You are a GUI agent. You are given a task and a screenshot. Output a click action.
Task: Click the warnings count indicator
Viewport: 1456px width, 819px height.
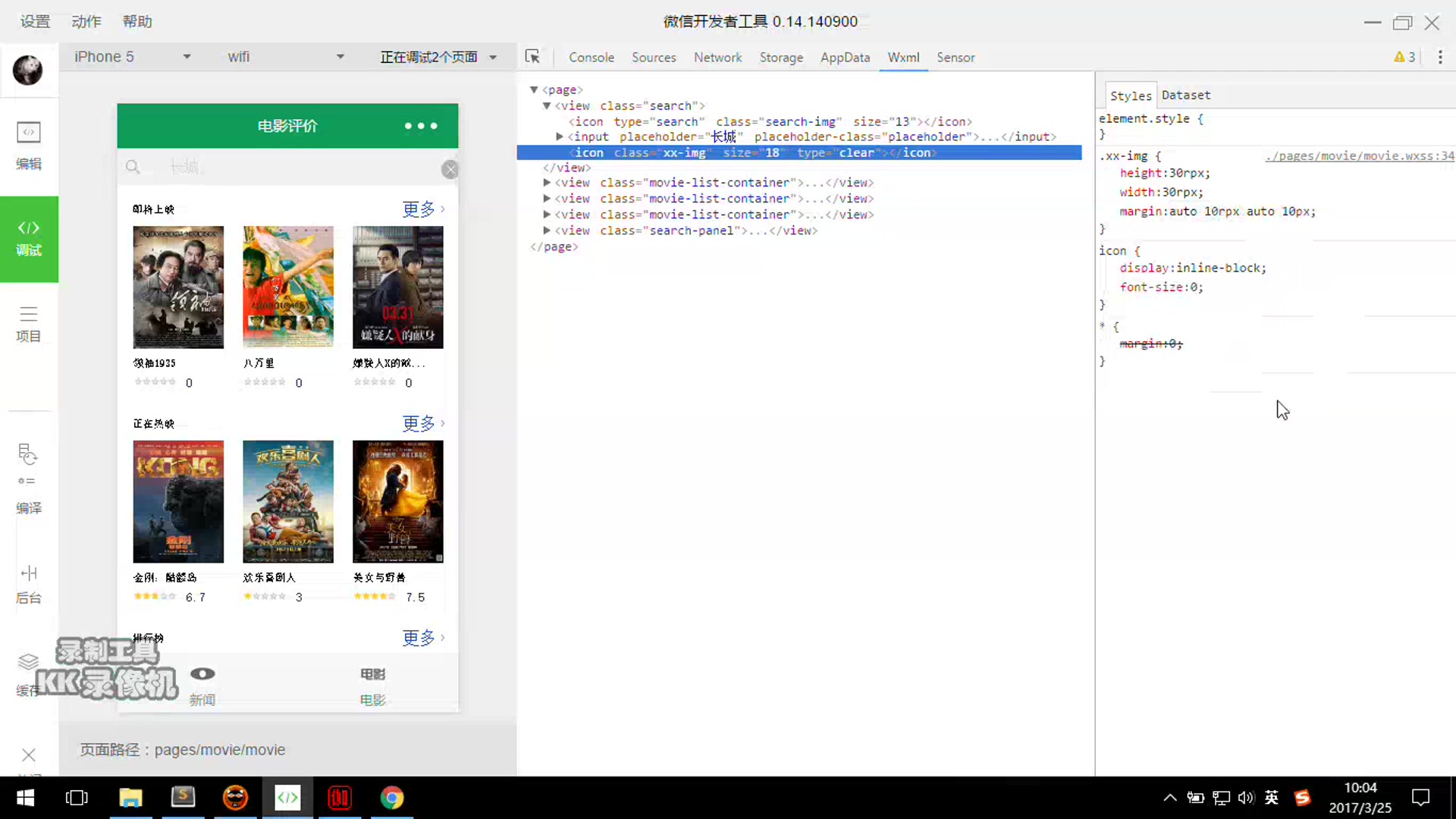[1404, 57]
